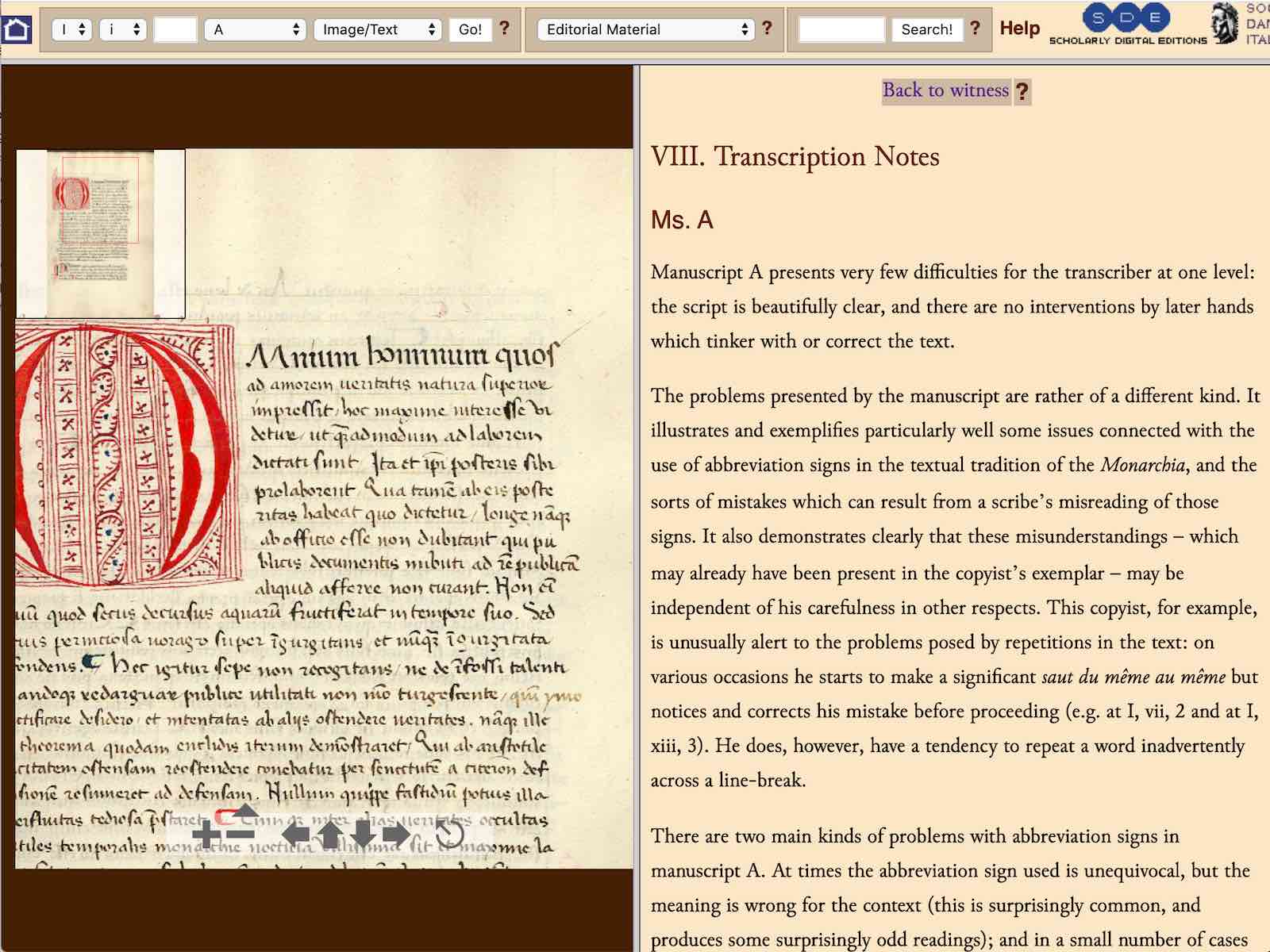The height and width of the screenshot is (952, 1270).
Task: Click the Go! button
Action: pyautogui.click(x=470, y=29)
